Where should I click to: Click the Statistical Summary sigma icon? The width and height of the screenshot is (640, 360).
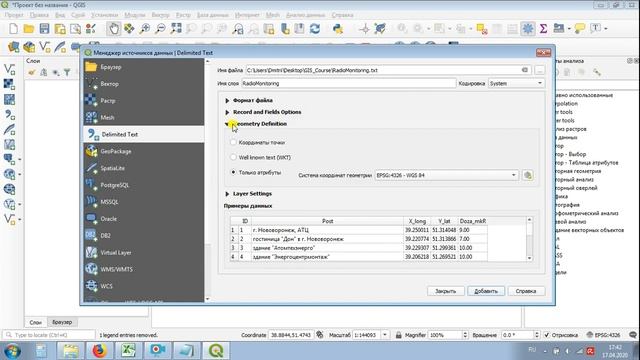tap(543, 29)
